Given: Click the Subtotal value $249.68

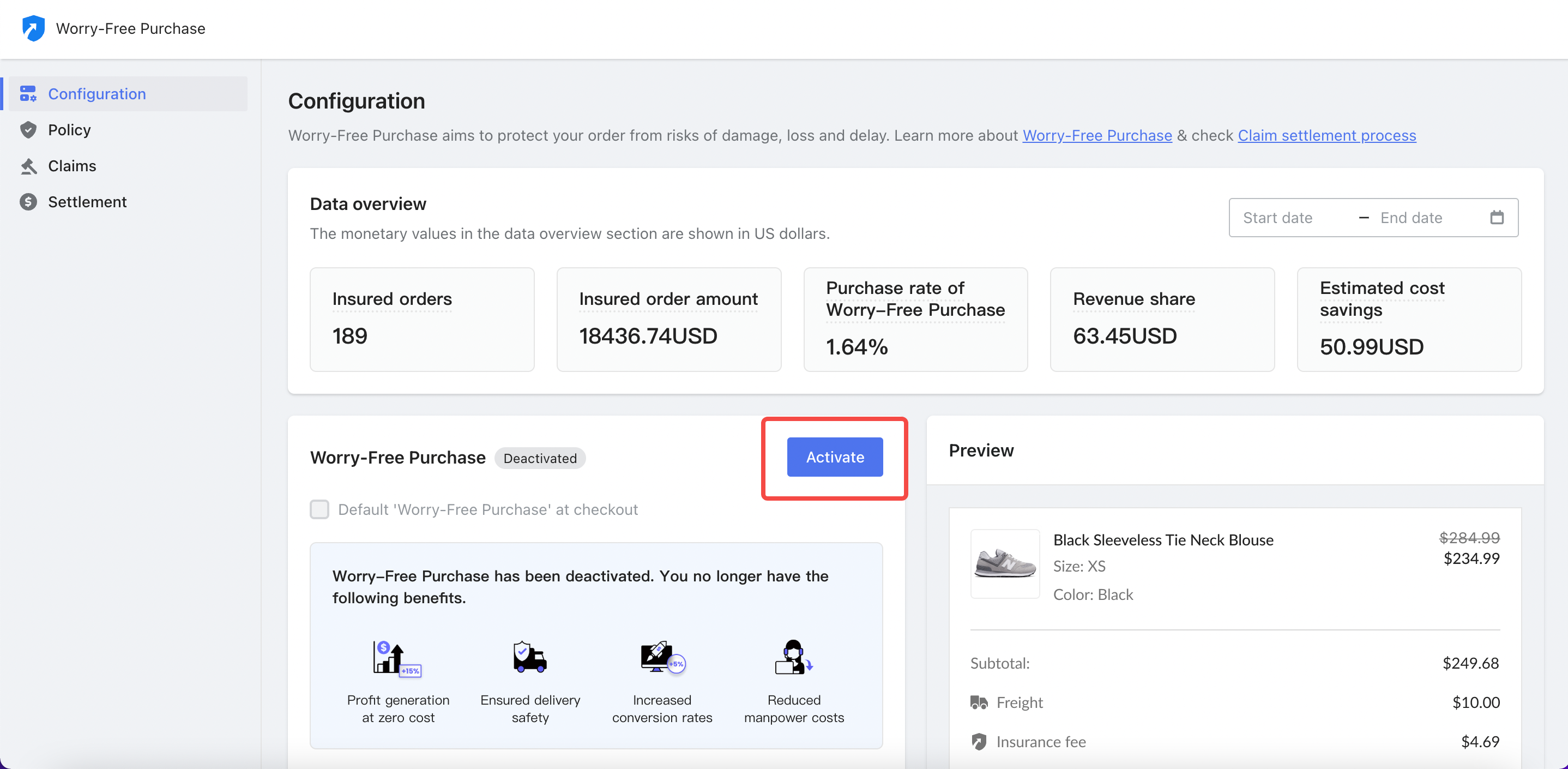Looking at the screenshot, I should coord(1470,663).
